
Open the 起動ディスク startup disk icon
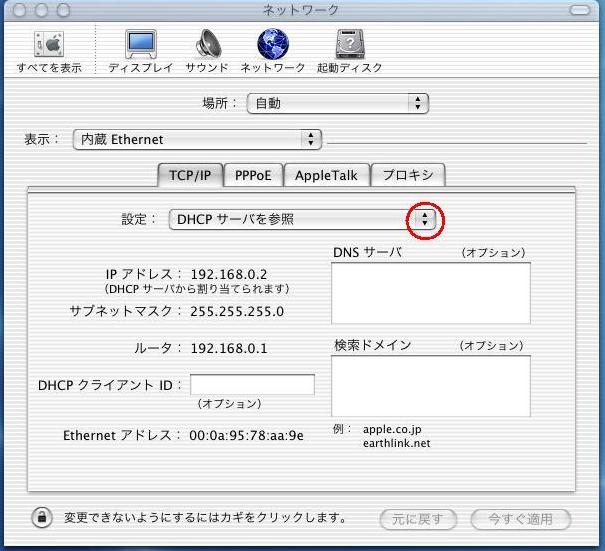[350, 51]
